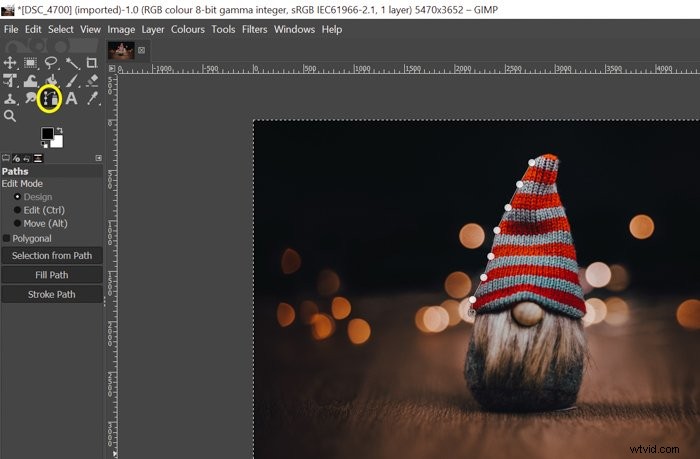
Task: Click the Stroke Path button
Action: click(52, 295)
